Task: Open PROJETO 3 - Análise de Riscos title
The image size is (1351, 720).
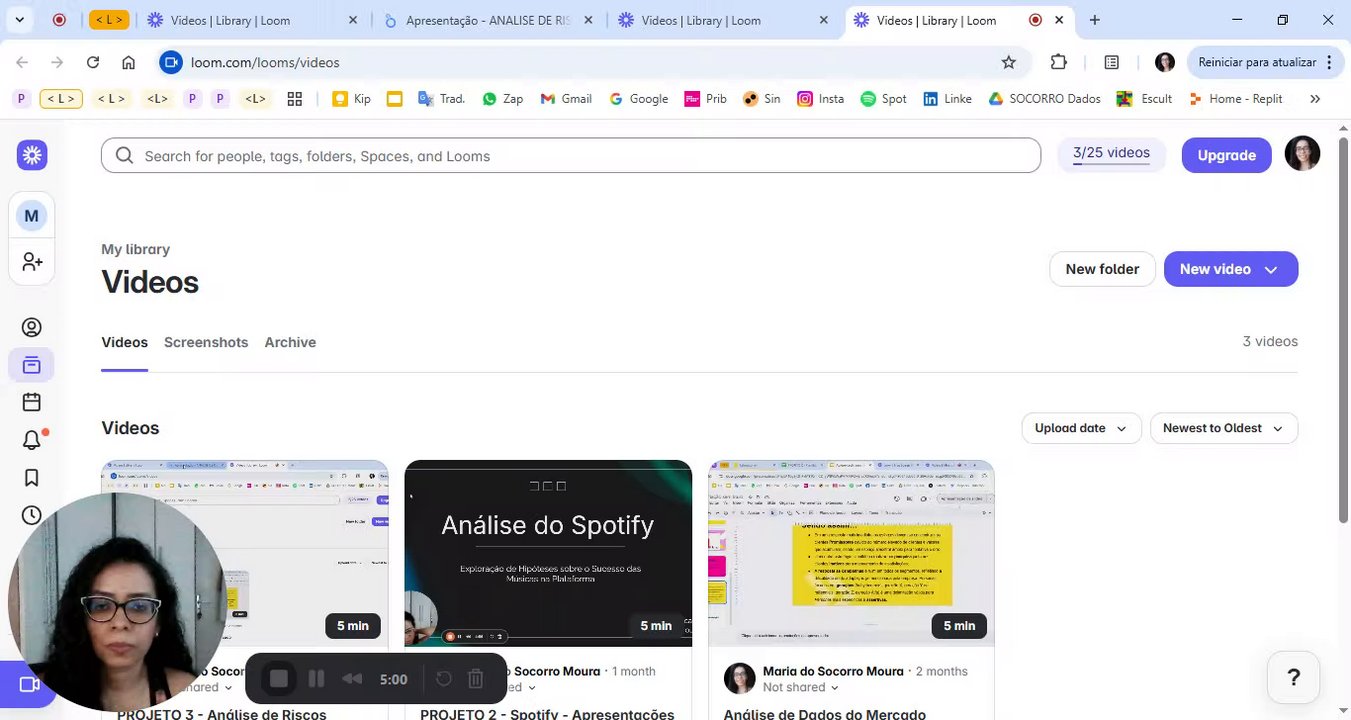Action: [222, 714]
